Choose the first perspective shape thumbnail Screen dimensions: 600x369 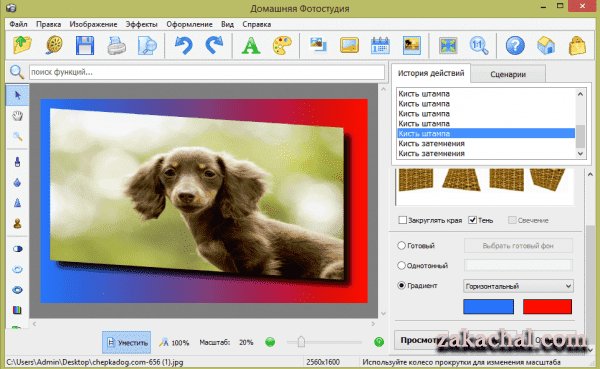(x=416, y=180)
